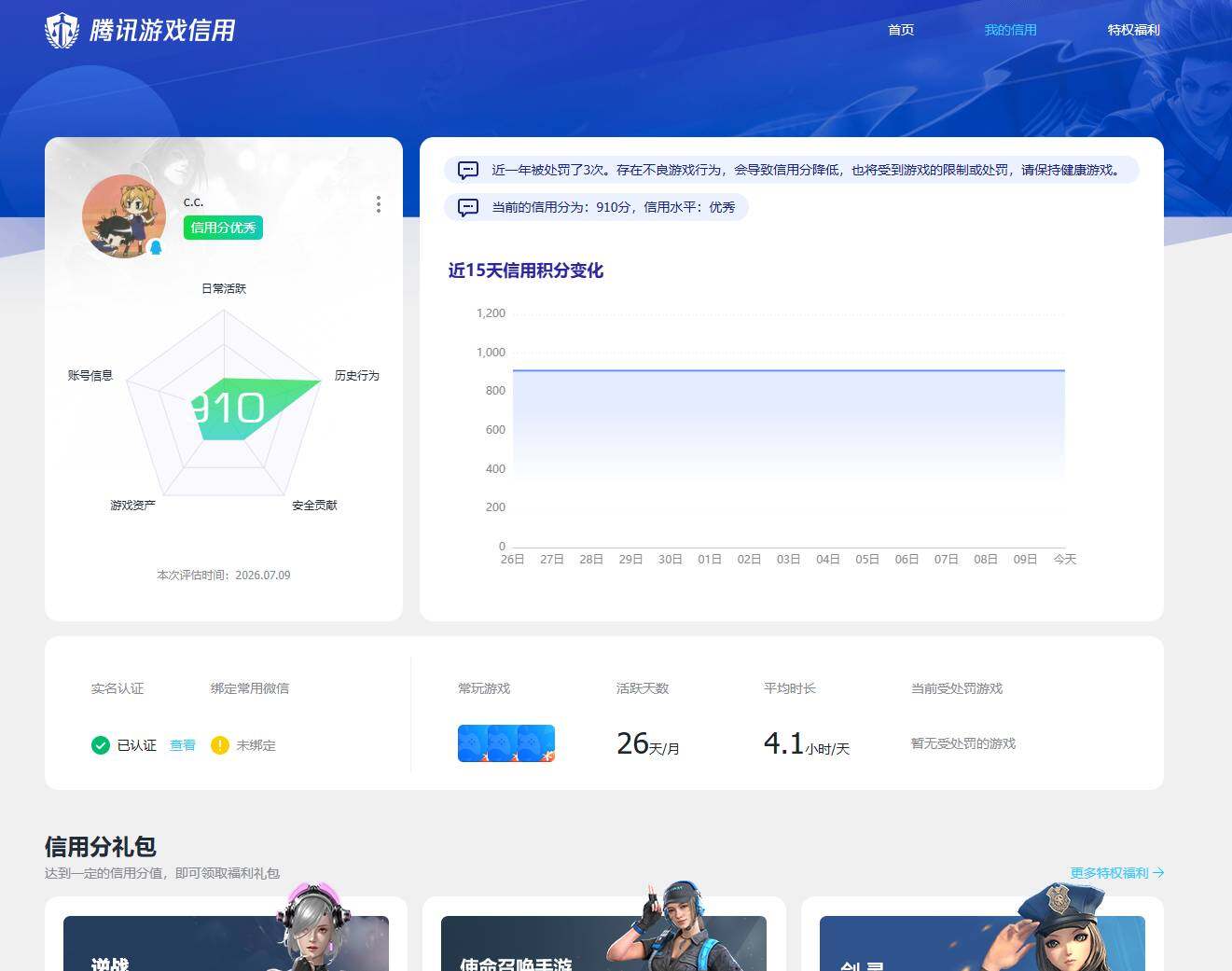This screenshot has width=1232, height=971.
Task: Click the 游戏资产 radar chart label
Action: [x=132, y=505]
